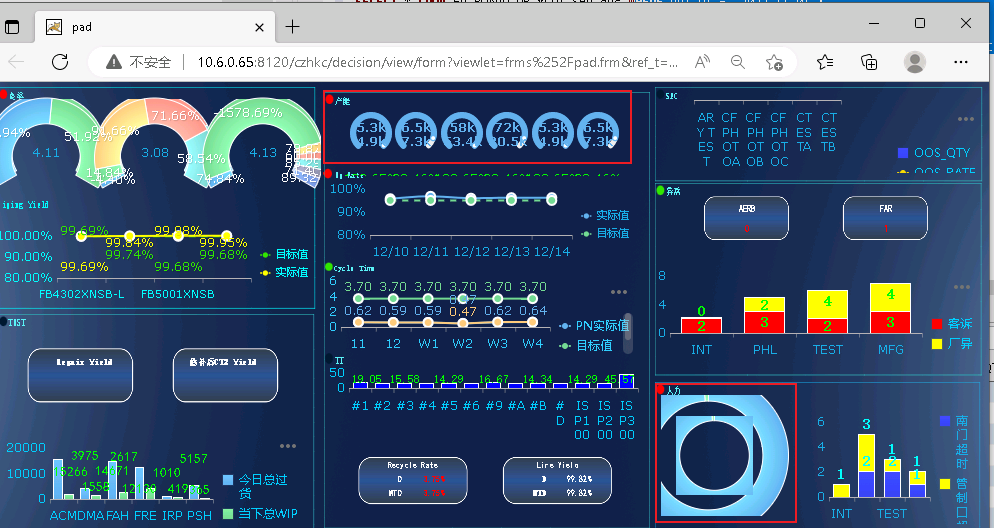The image size is (994, 528).
Task: Toggle 客诉 legend series
Action: [952, 324]
